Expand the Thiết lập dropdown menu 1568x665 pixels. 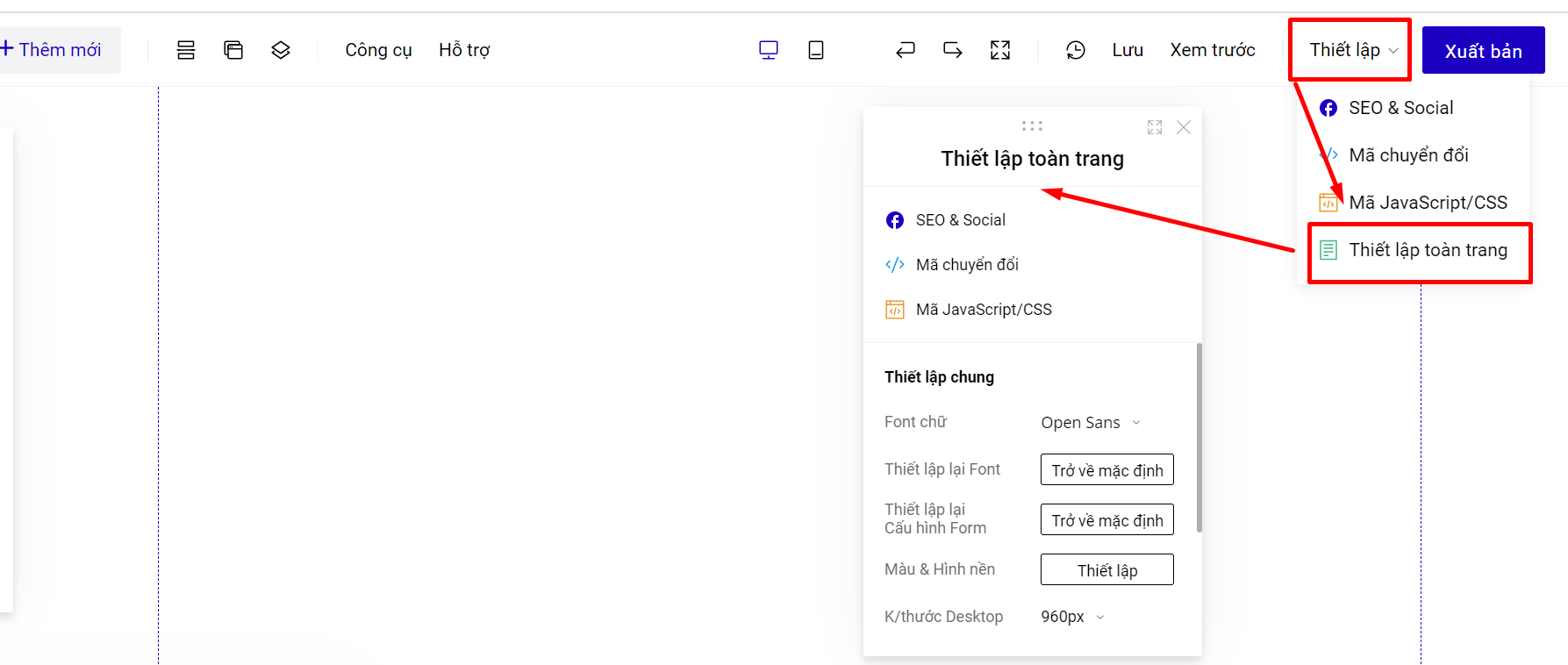pyautogui.click(x=1352, y=50)
